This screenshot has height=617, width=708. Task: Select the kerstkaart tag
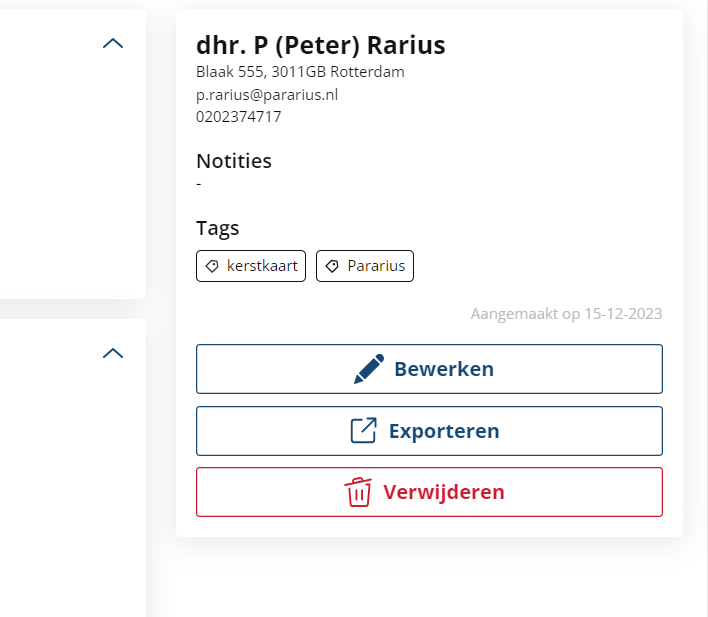coord(251,266)
